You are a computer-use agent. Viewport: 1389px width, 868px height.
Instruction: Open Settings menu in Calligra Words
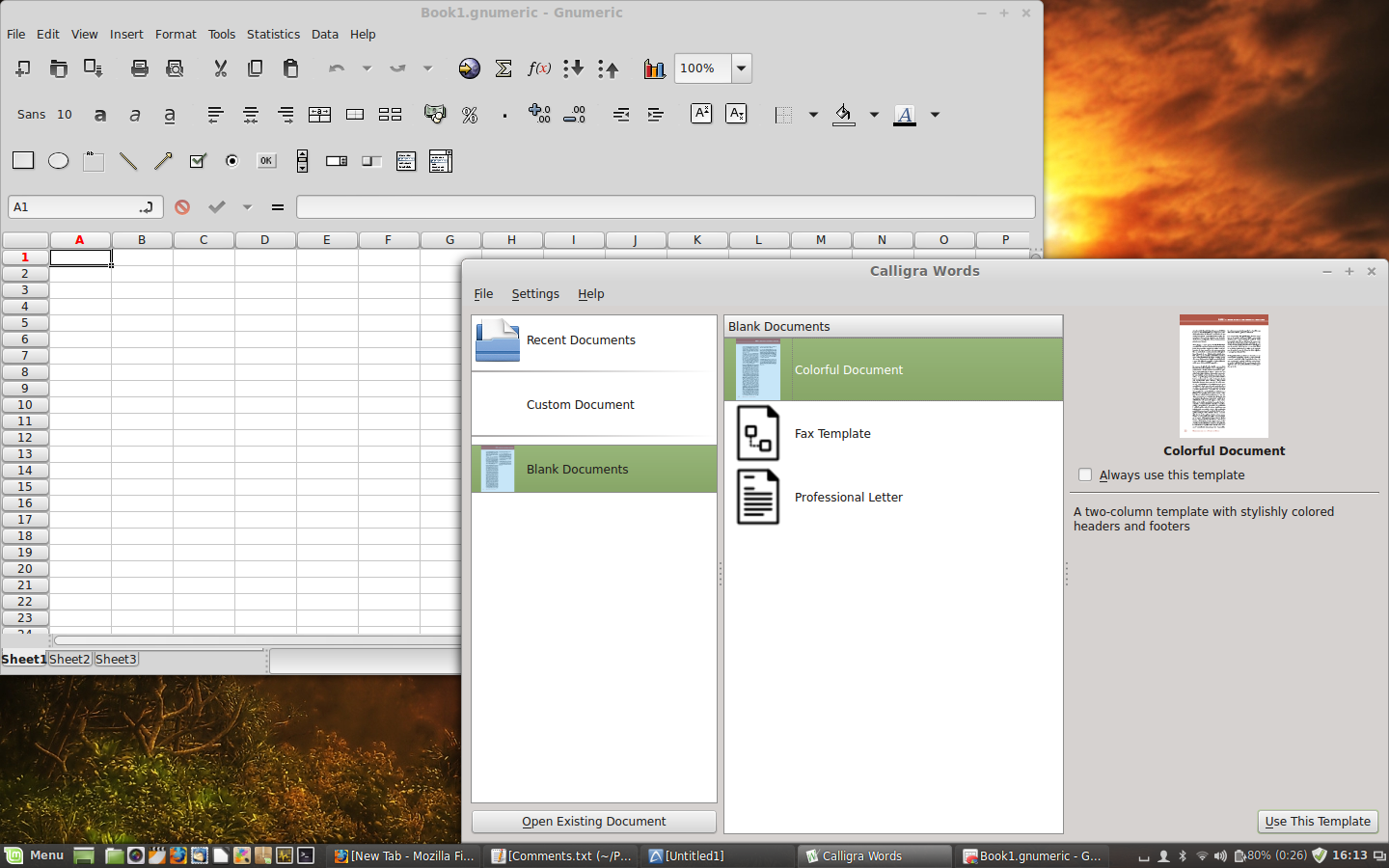(x=535, y=294)
